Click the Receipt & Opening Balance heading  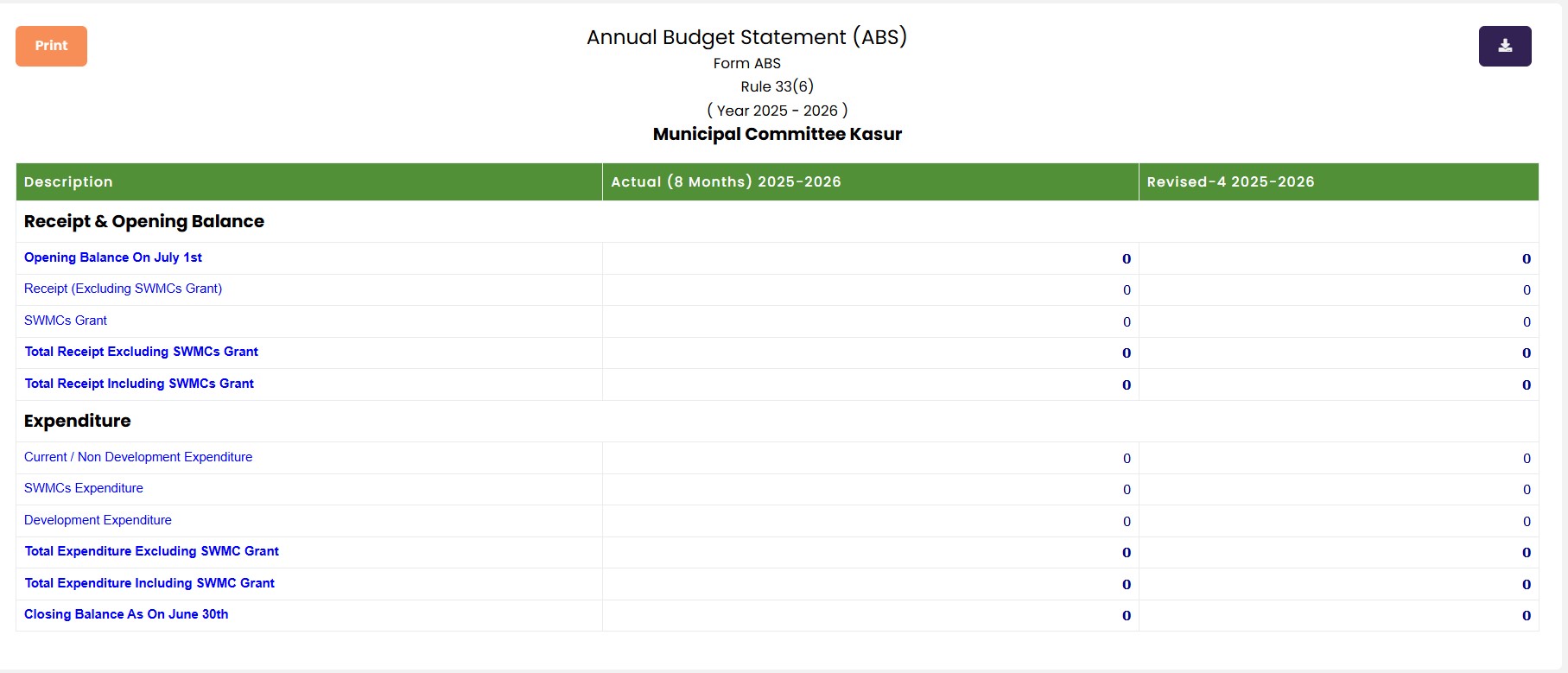[144, 221]
